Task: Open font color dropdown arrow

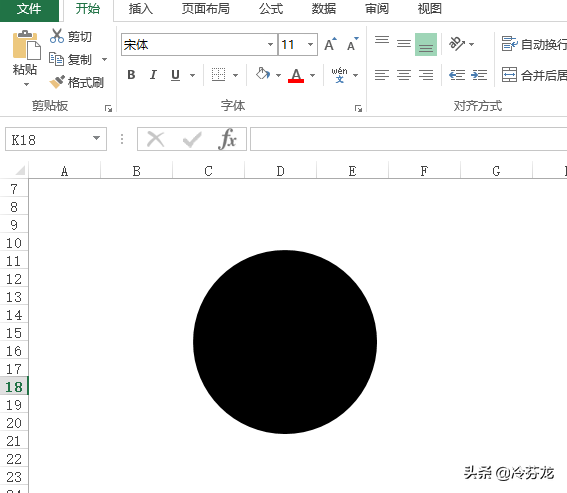Action: click(312, 75)
